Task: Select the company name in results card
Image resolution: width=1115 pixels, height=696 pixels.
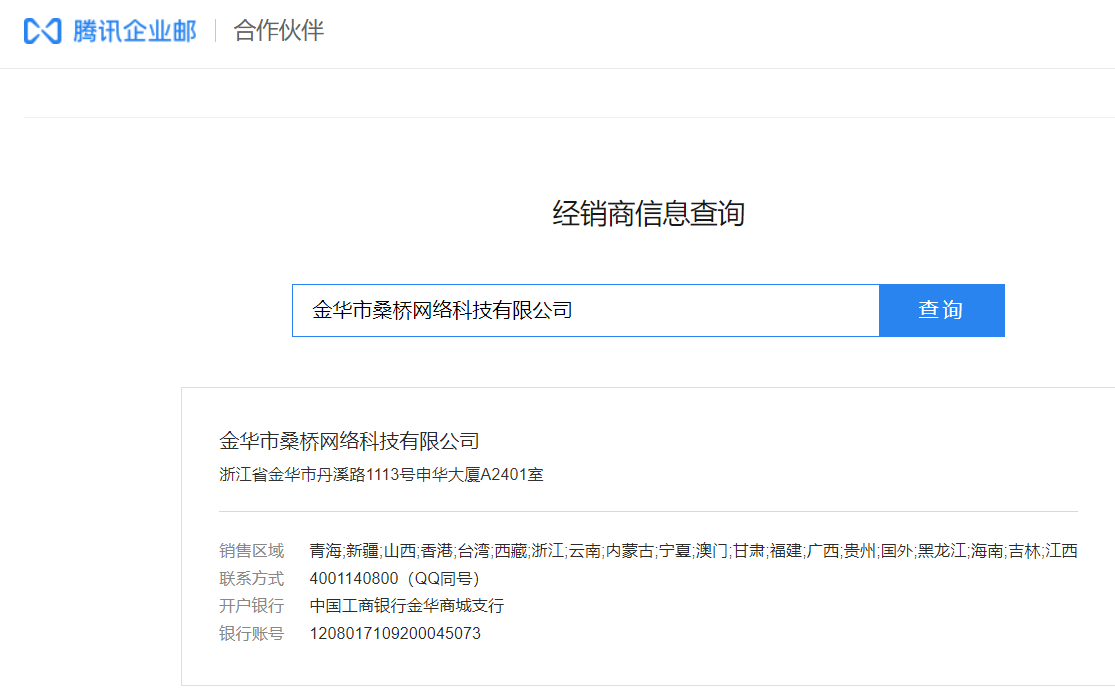Action: coord(349,441)
